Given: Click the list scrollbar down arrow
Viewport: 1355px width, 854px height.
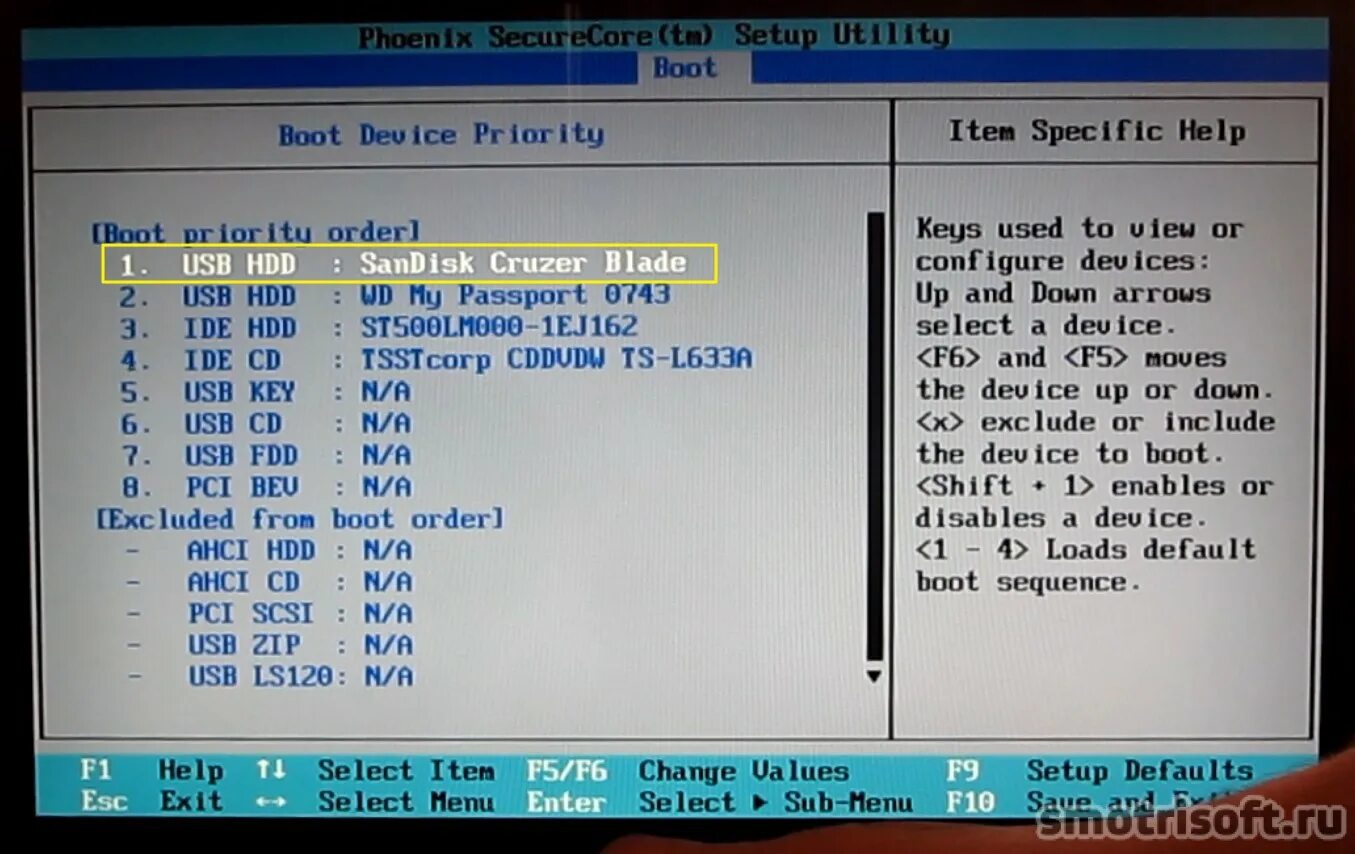Looking at the screenshot, I should (874, 677).
